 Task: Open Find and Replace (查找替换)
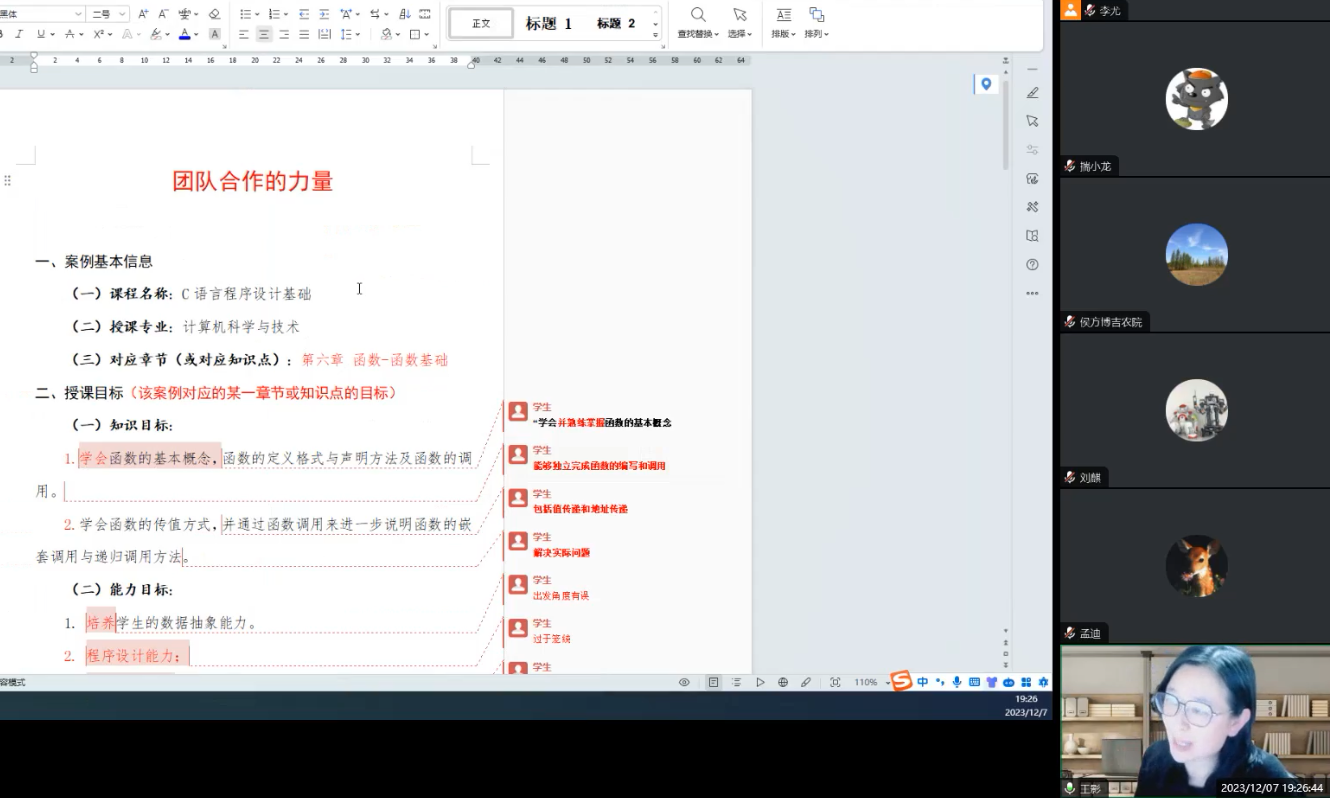pyautogui.click(x=698, y=22)
